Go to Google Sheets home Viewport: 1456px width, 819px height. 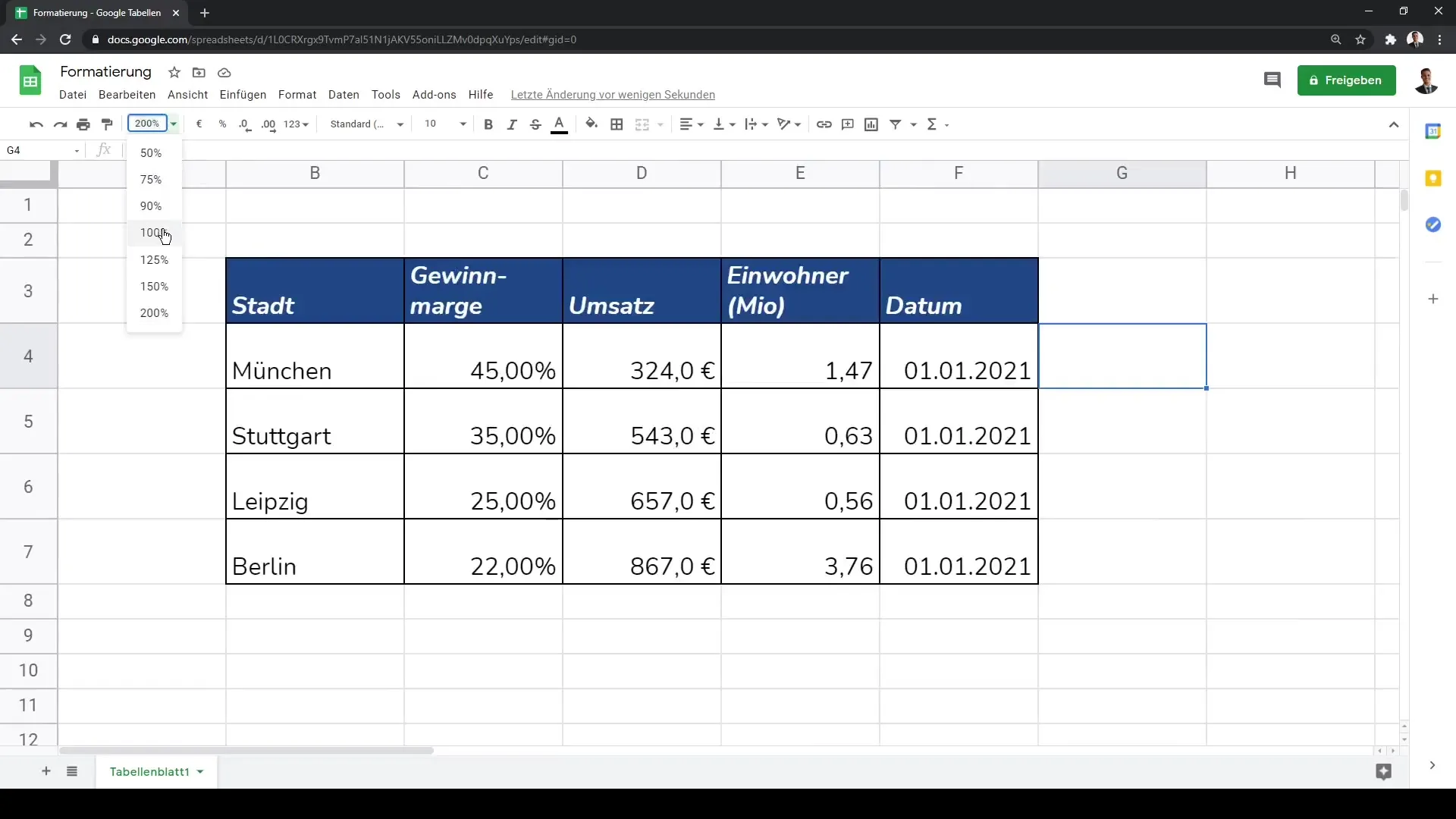click(30, 80)
